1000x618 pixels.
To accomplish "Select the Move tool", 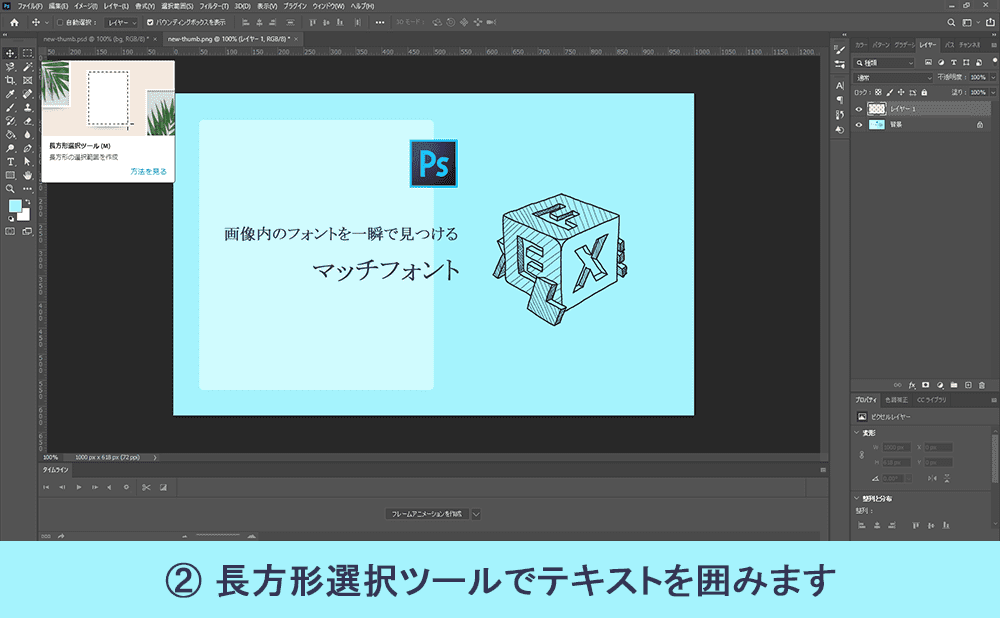I will tap(8, 52).
